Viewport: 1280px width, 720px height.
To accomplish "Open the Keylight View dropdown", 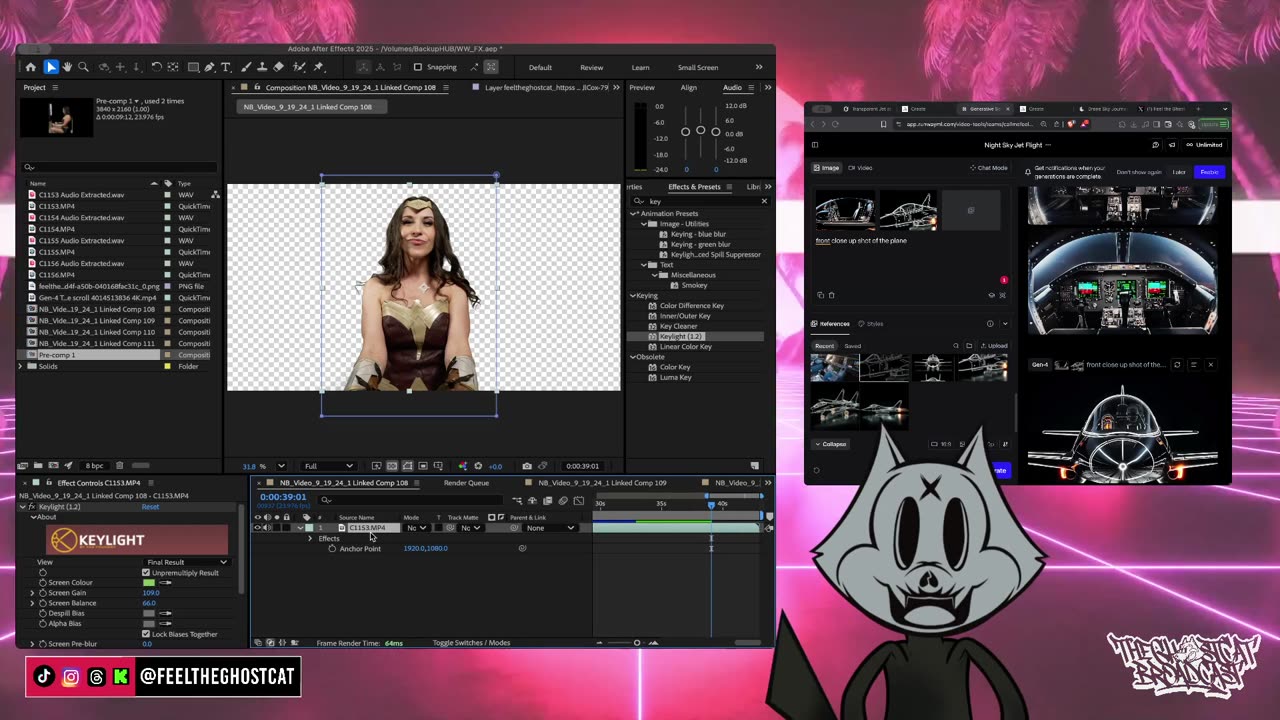I will [187, 562].
